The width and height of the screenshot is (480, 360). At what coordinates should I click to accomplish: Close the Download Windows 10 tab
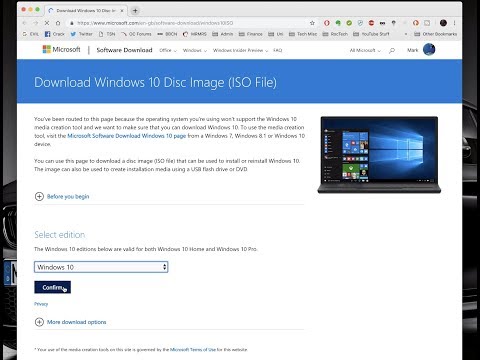point(122,11)
